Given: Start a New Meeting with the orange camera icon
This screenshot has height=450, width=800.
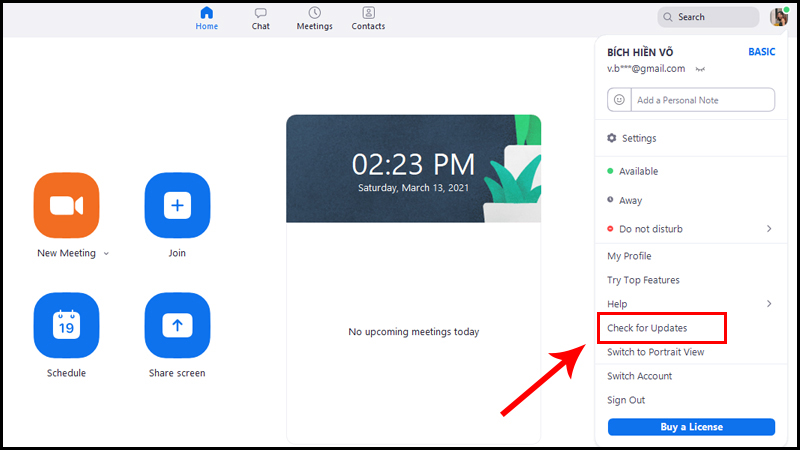Looking at the screenshot, I should point(66,205).
